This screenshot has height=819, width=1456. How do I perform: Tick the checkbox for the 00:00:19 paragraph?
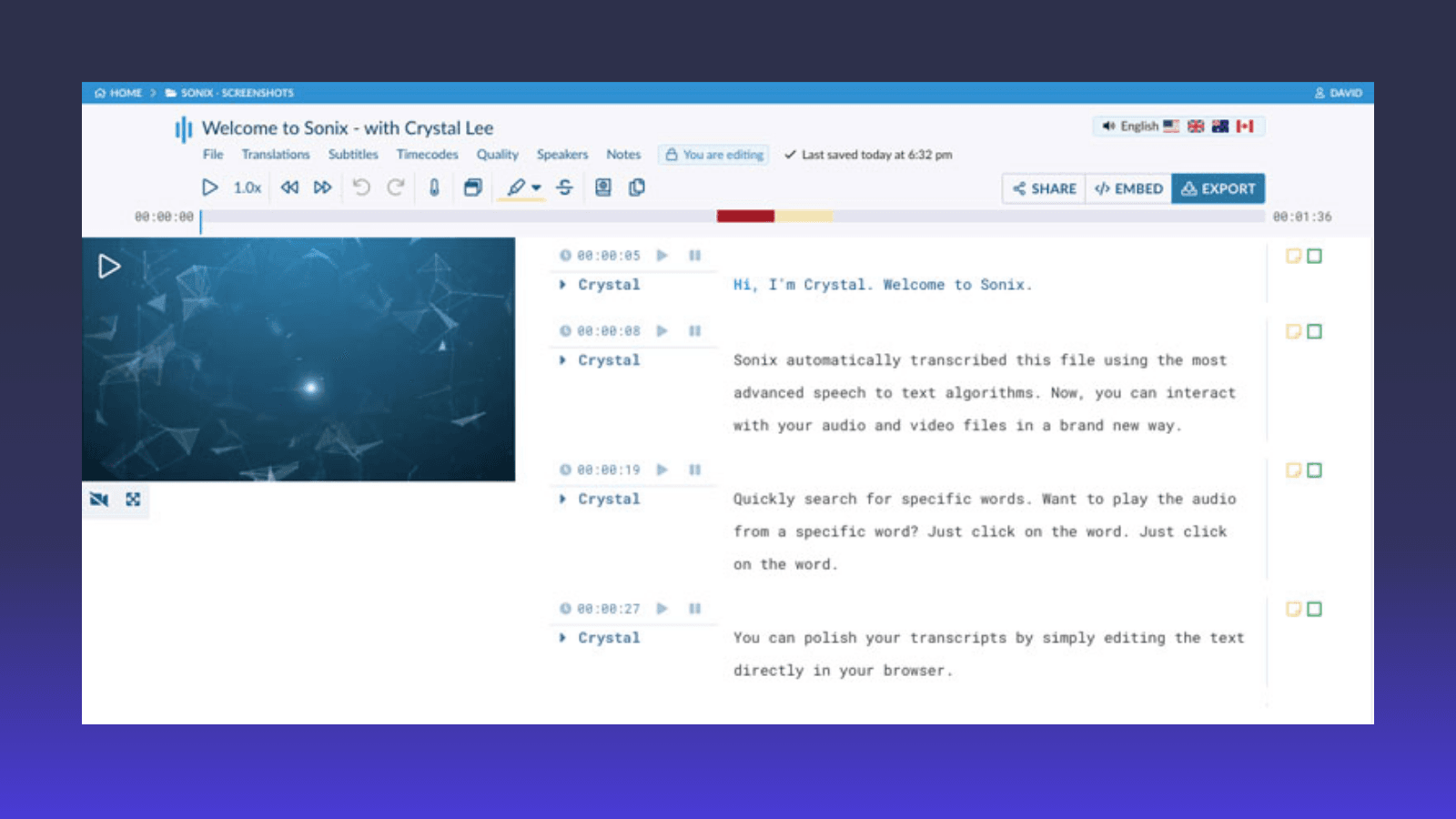click(1314, 470)
